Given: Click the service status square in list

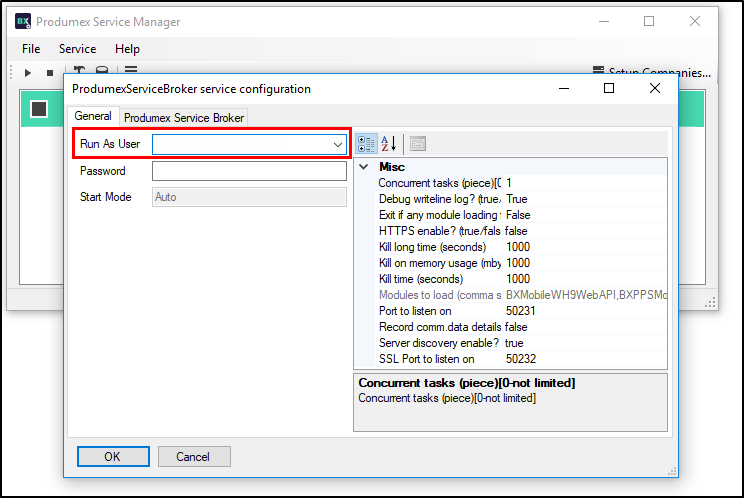Looking at the screenshot, I should 39,108.
